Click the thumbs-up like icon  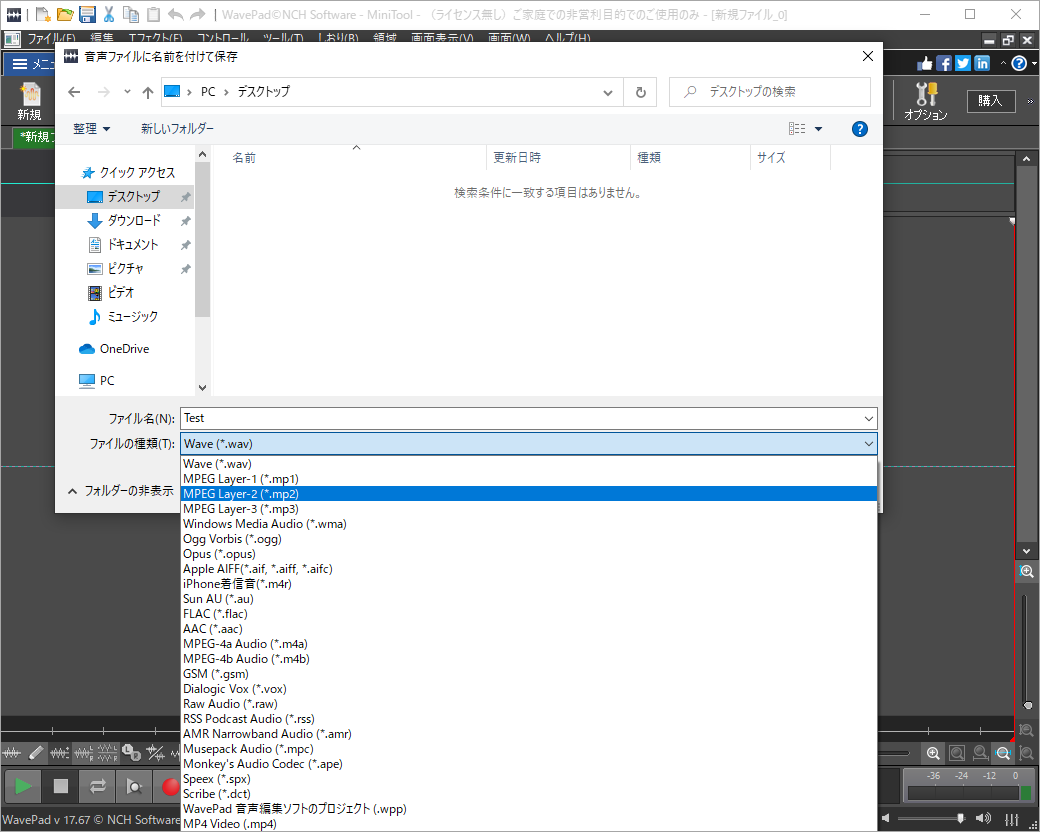point(925,63)
